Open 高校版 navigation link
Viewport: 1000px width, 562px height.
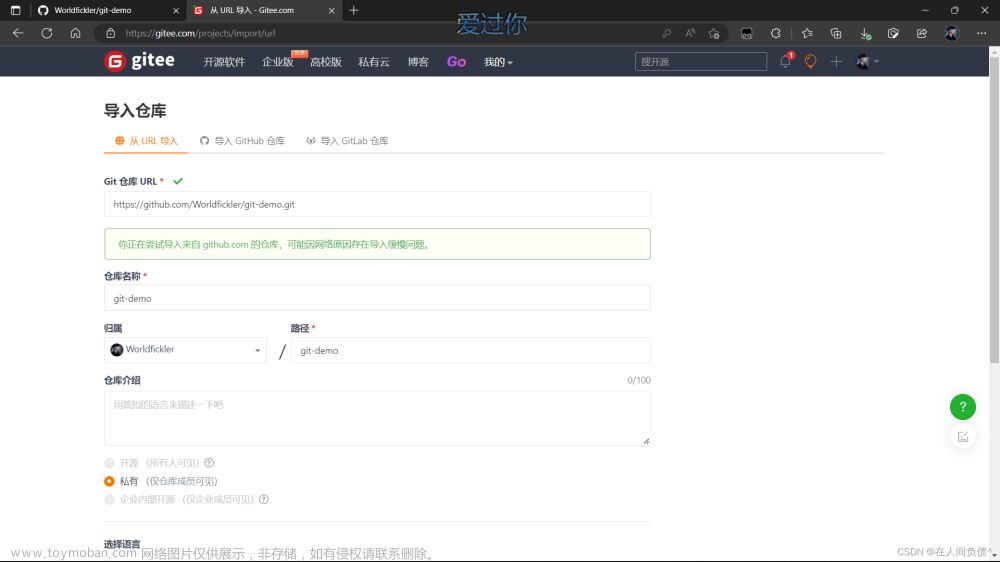tap(326, 62)
